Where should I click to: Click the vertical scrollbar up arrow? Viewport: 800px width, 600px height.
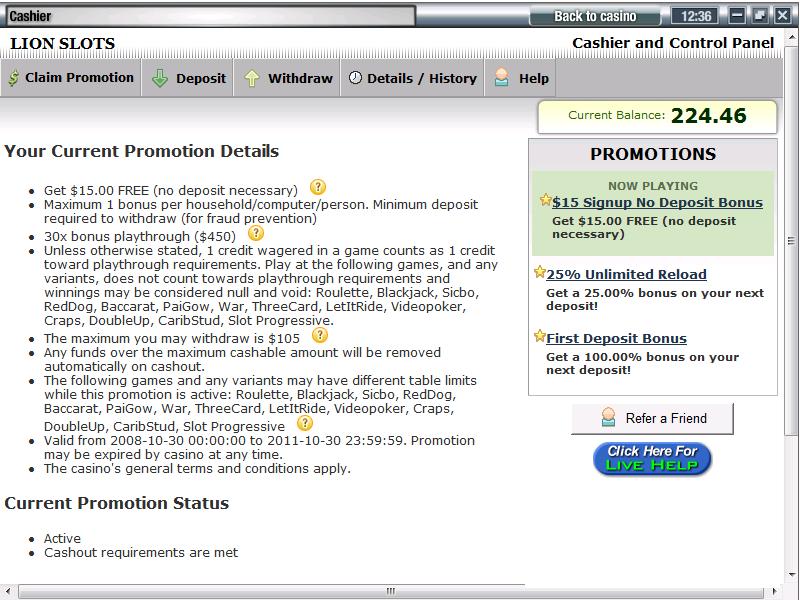click(x=791, y=37)
